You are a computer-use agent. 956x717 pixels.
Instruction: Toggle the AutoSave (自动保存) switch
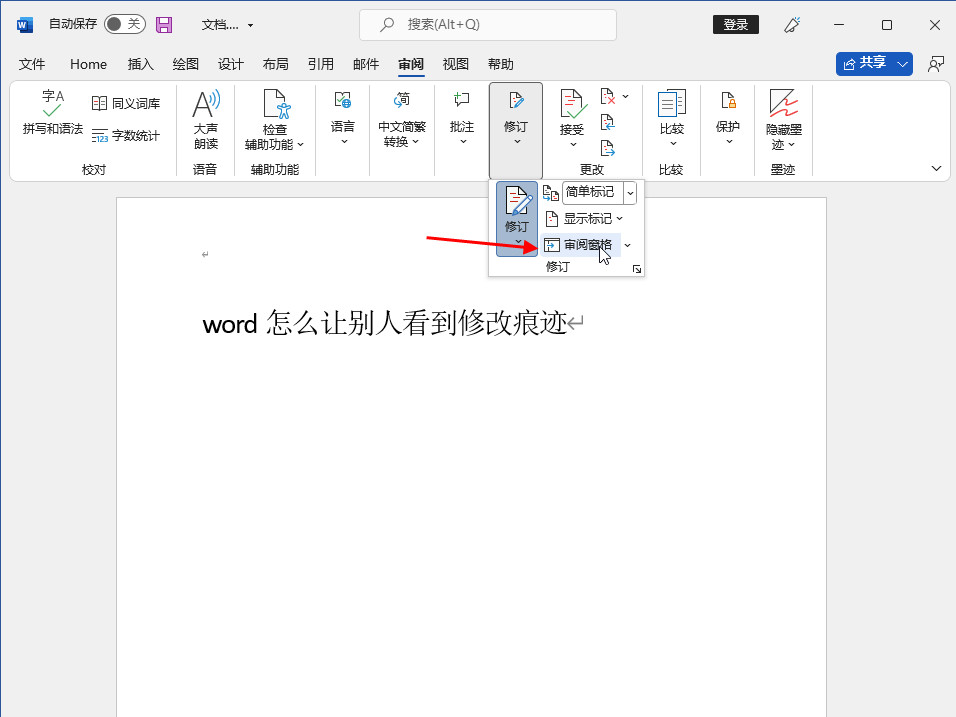pos(124,24)
